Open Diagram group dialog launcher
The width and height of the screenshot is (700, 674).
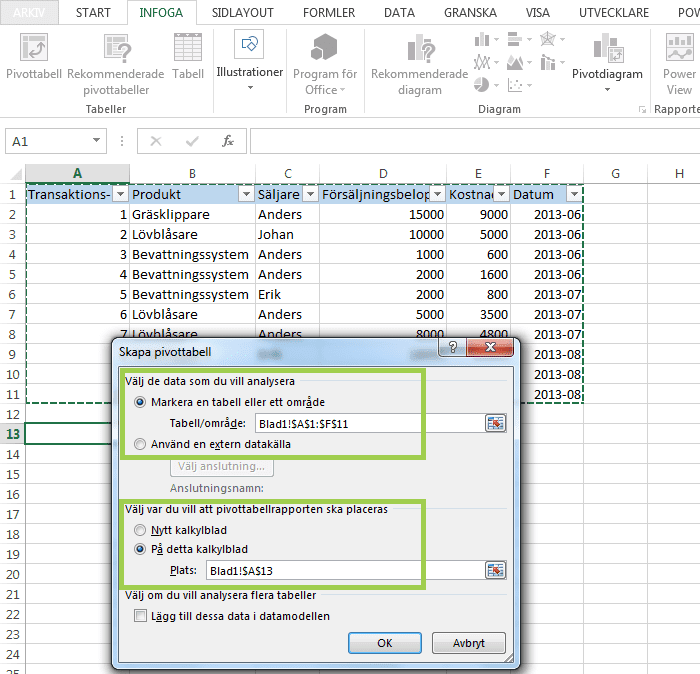pos(642,109)
